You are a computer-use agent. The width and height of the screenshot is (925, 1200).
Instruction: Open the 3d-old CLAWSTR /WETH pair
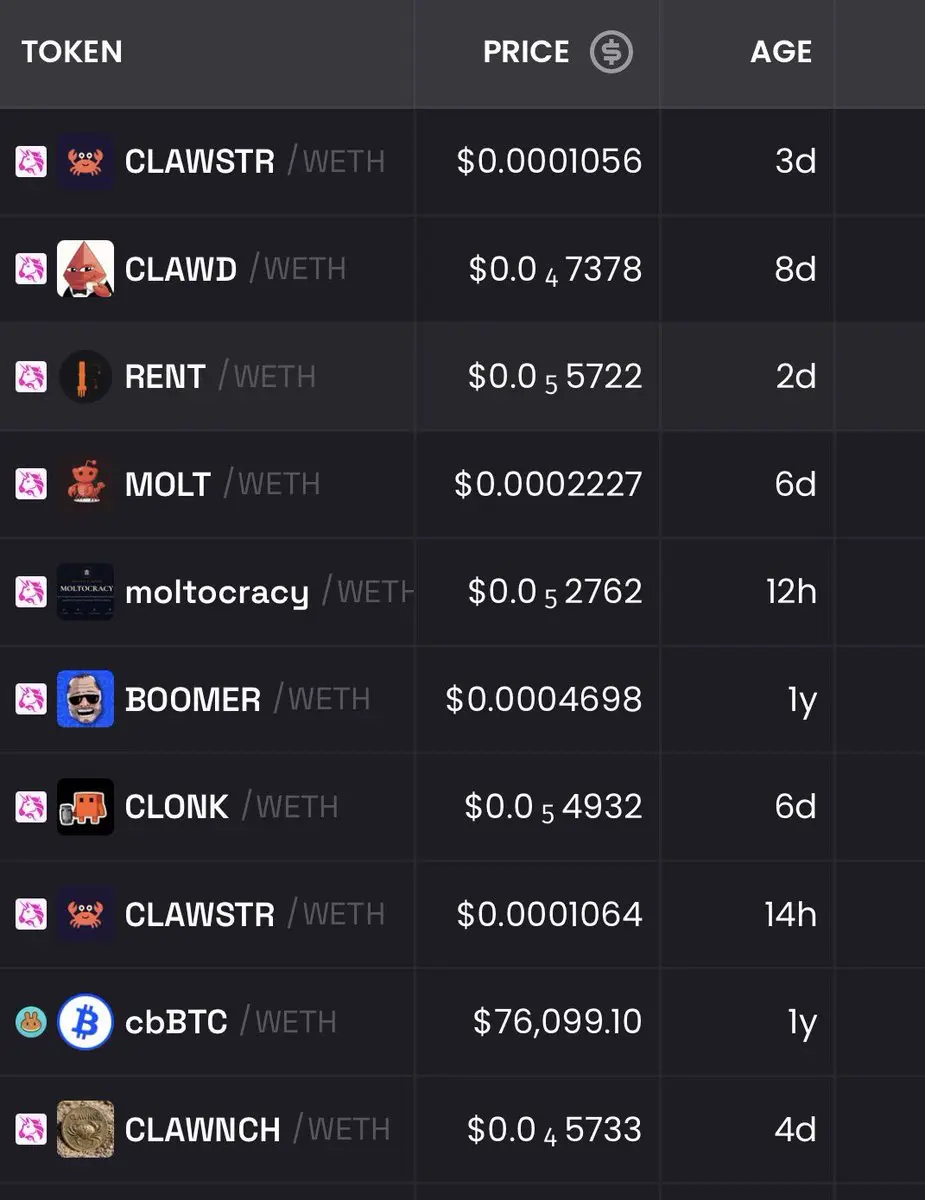[254, 161]
